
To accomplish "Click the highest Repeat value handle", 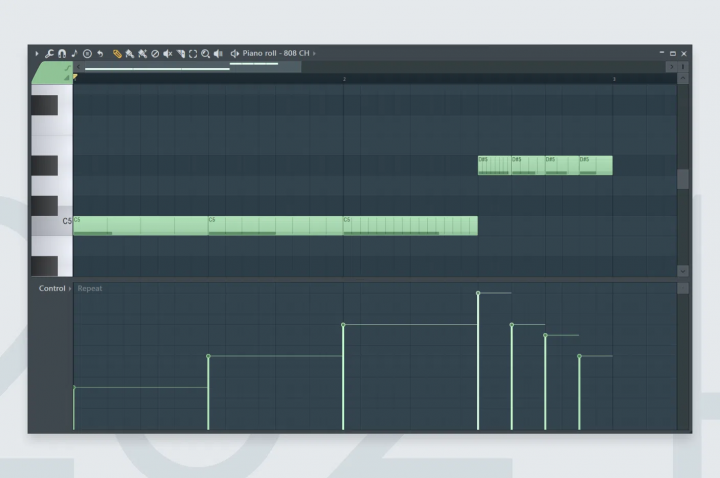I will pos(478,293).
